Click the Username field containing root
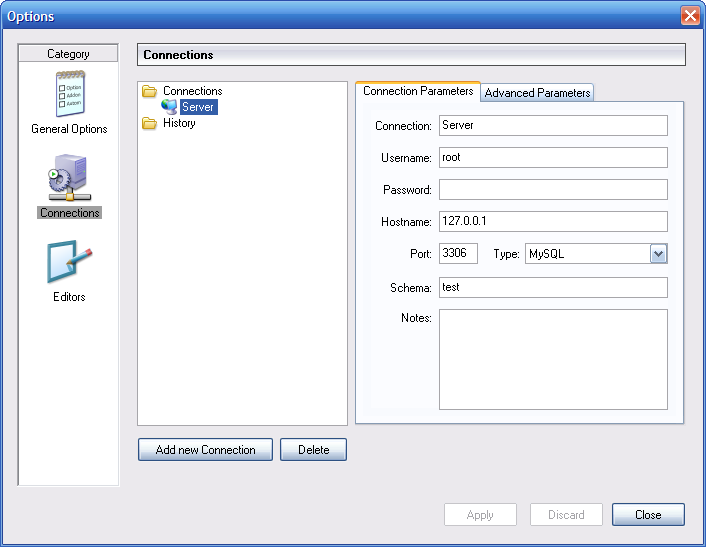This screenshot has width=706, height=547. pos(553,158)
